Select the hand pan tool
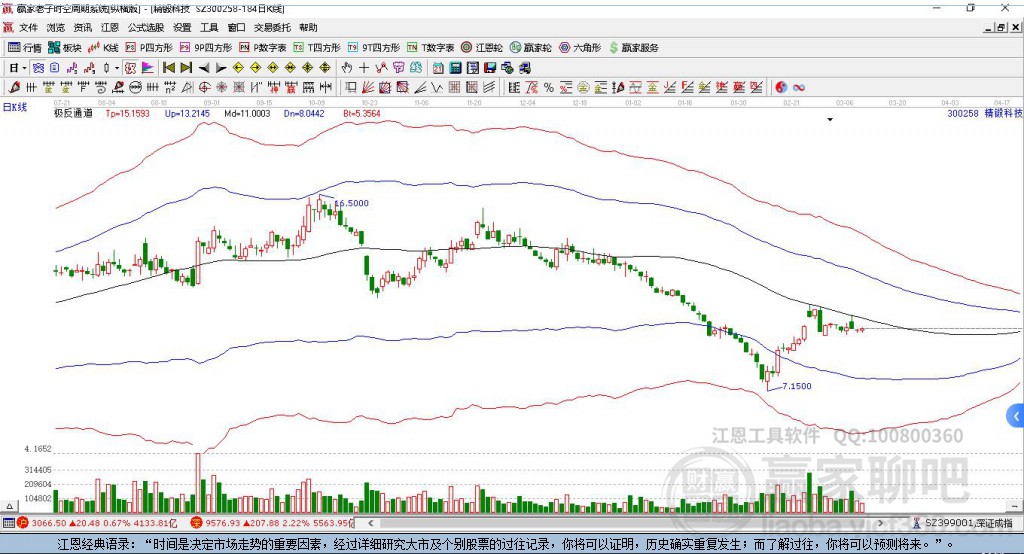Screen dimensions: 1024x554 [x=346, y=68]
